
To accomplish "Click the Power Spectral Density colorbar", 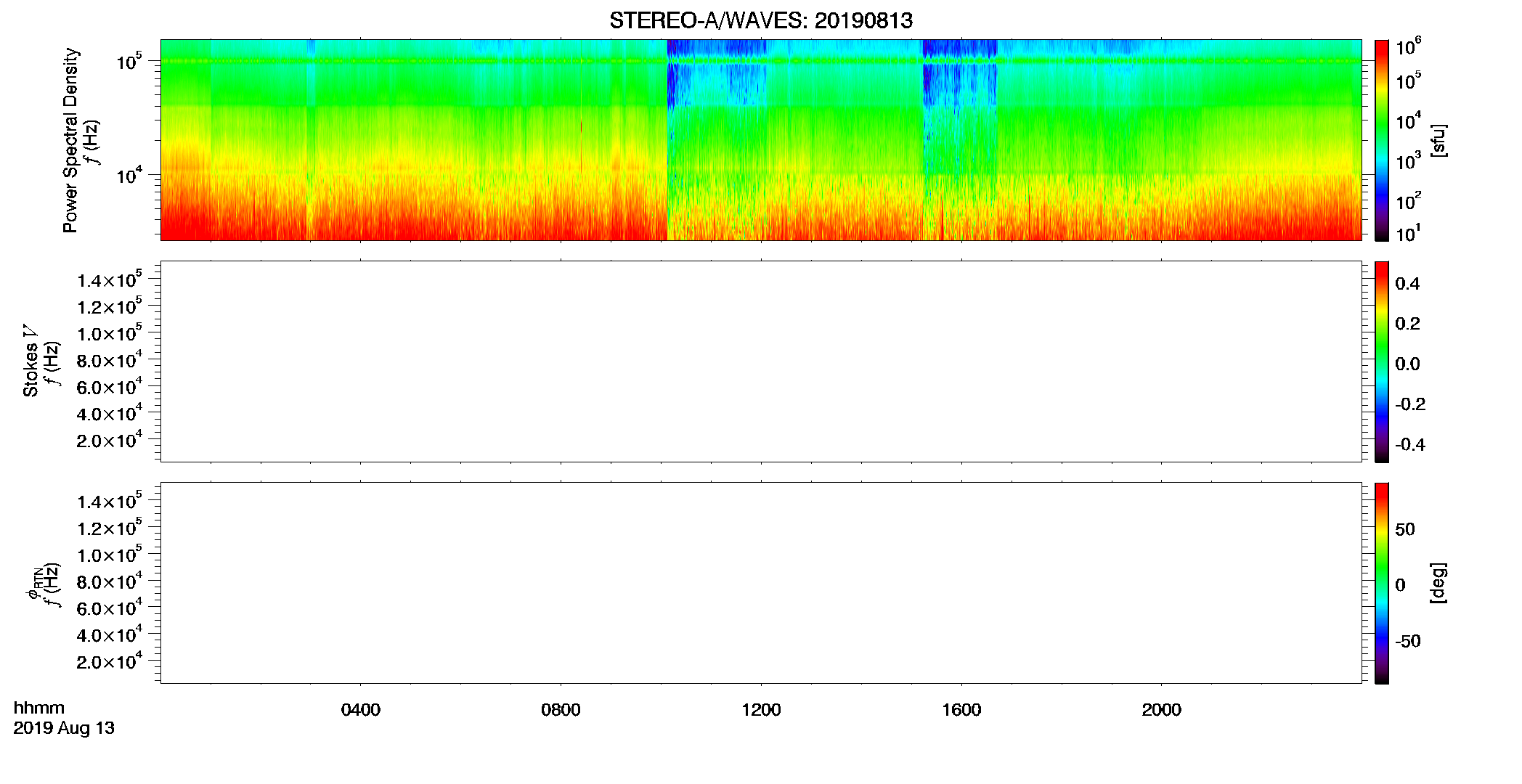I will pos(1381,140).
